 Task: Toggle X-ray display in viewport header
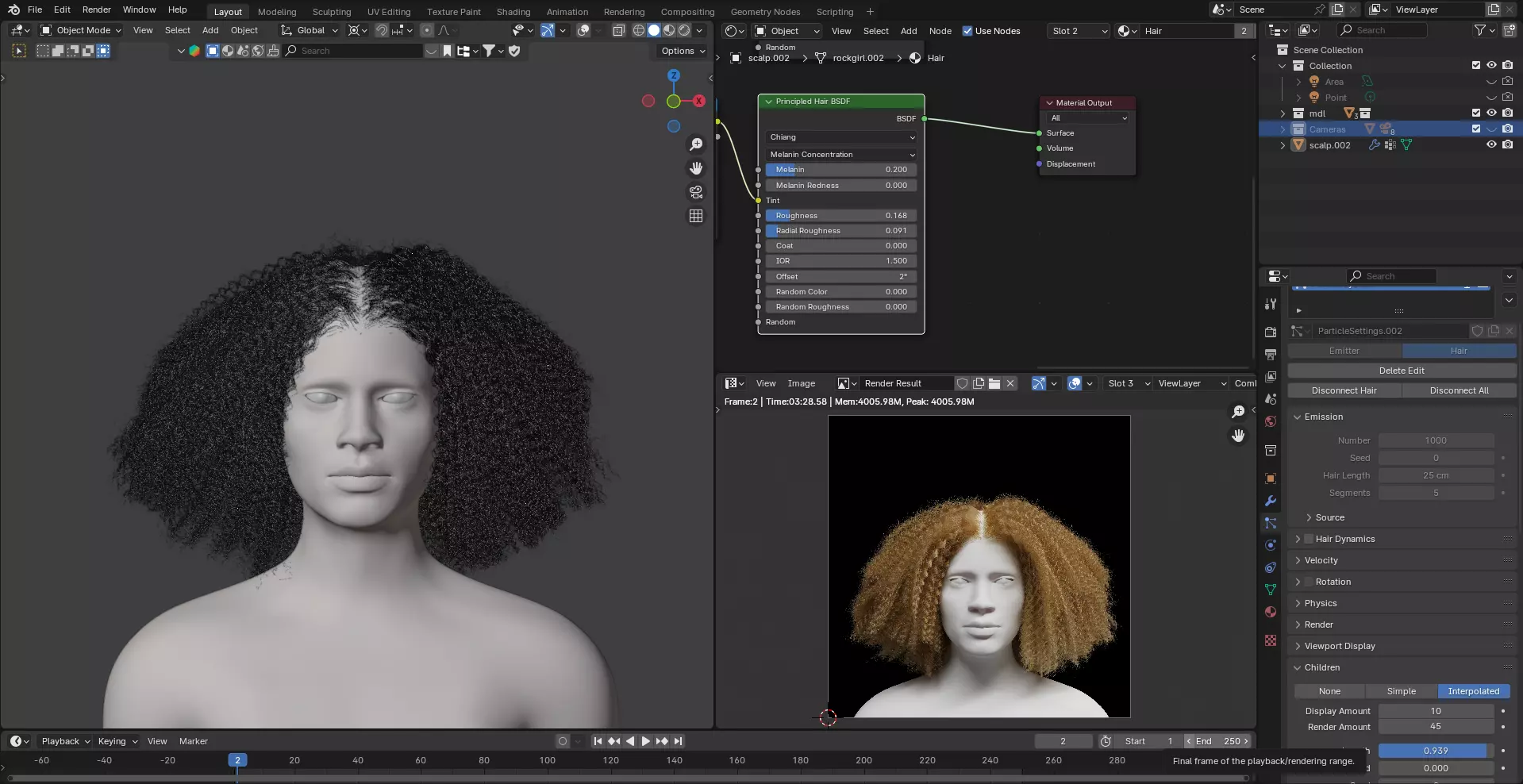(x=619, y=30)
